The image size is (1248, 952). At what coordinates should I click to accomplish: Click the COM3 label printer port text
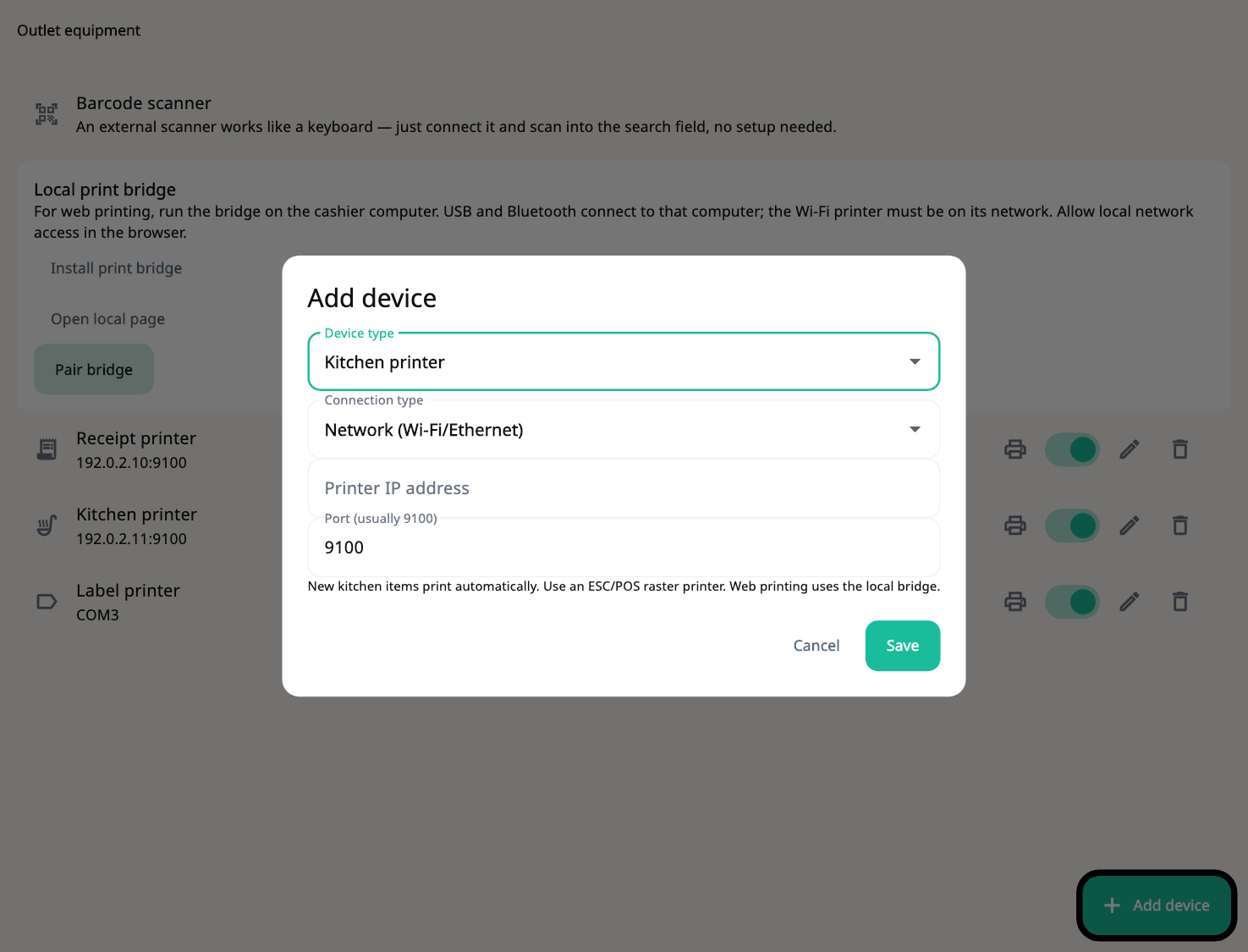point(97,615)
